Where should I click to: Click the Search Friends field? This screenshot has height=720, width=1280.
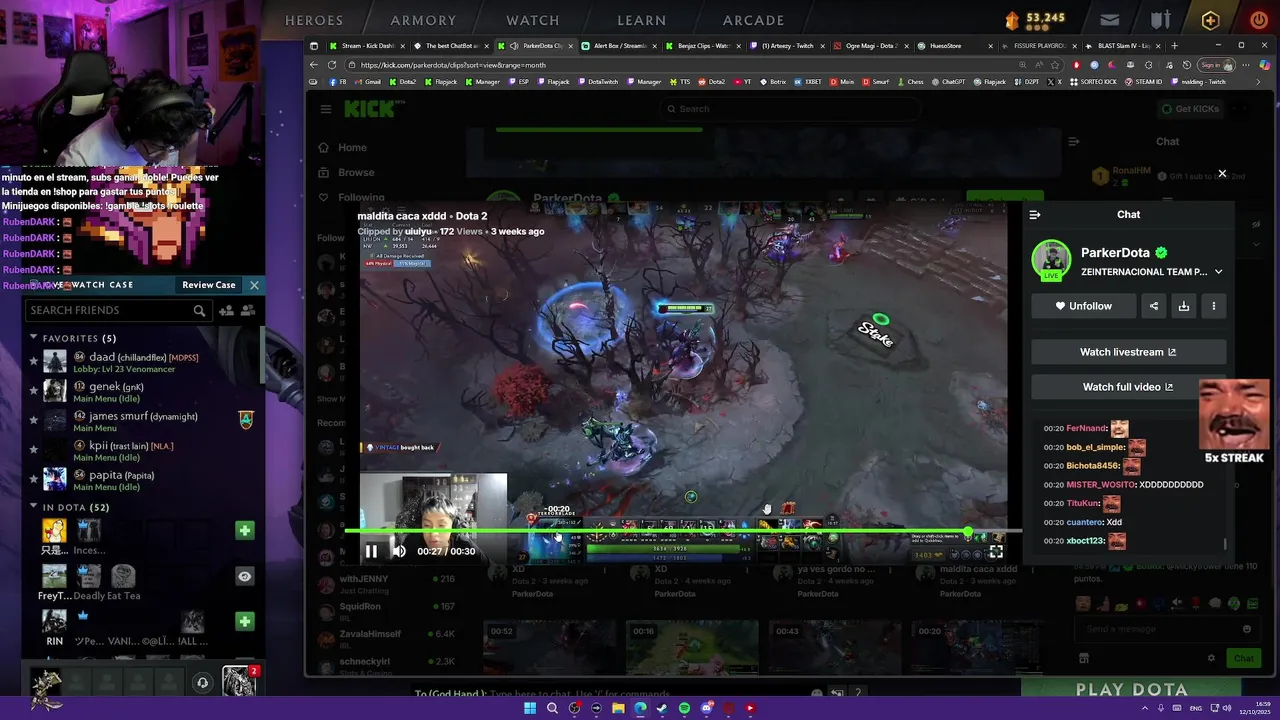click(117, 311)
